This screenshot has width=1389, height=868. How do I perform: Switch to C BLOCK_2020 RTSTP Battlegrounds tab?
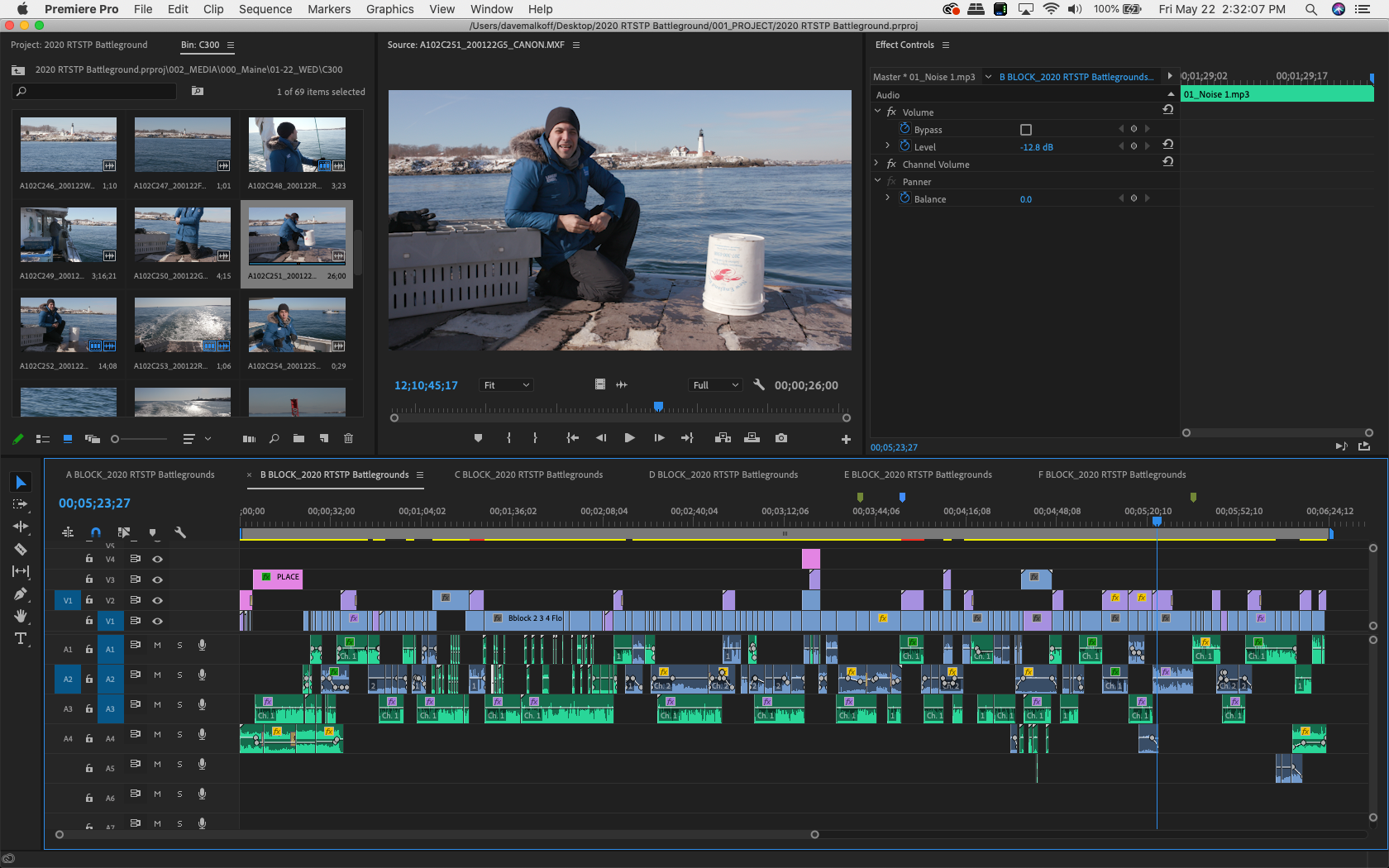pyautogui.click(x=528, y=475)
